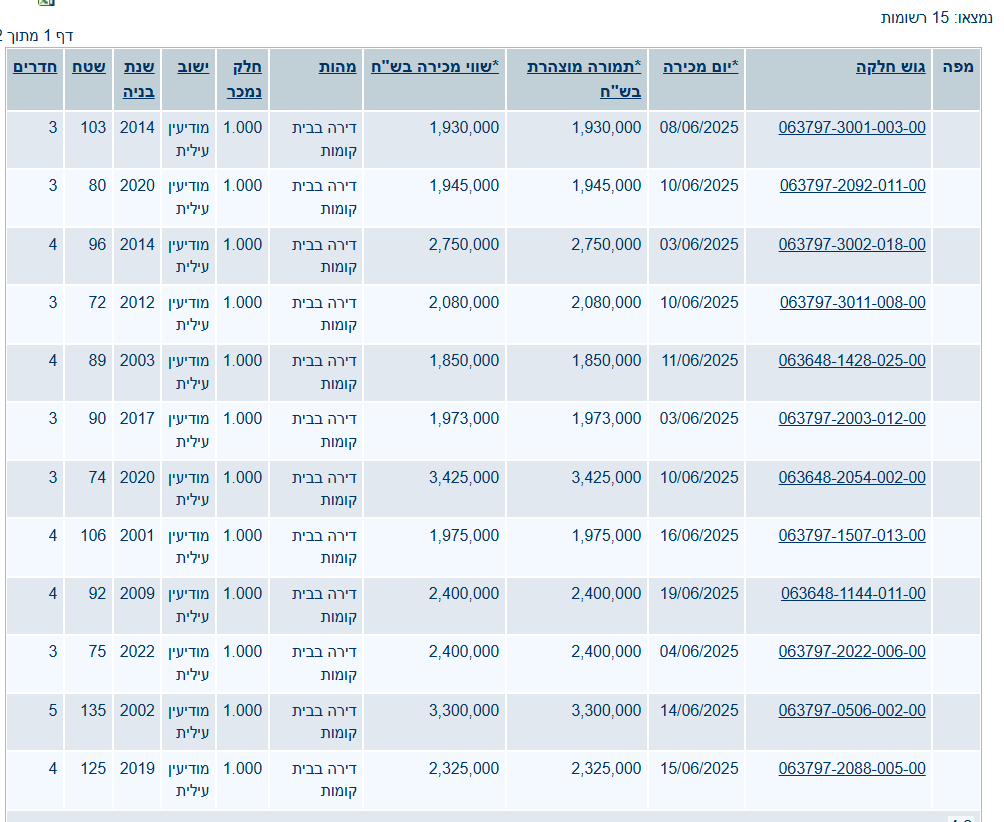Click construction year 2001
The image size is (1004, 822).
pyautogui.click(x=137, y=535)
